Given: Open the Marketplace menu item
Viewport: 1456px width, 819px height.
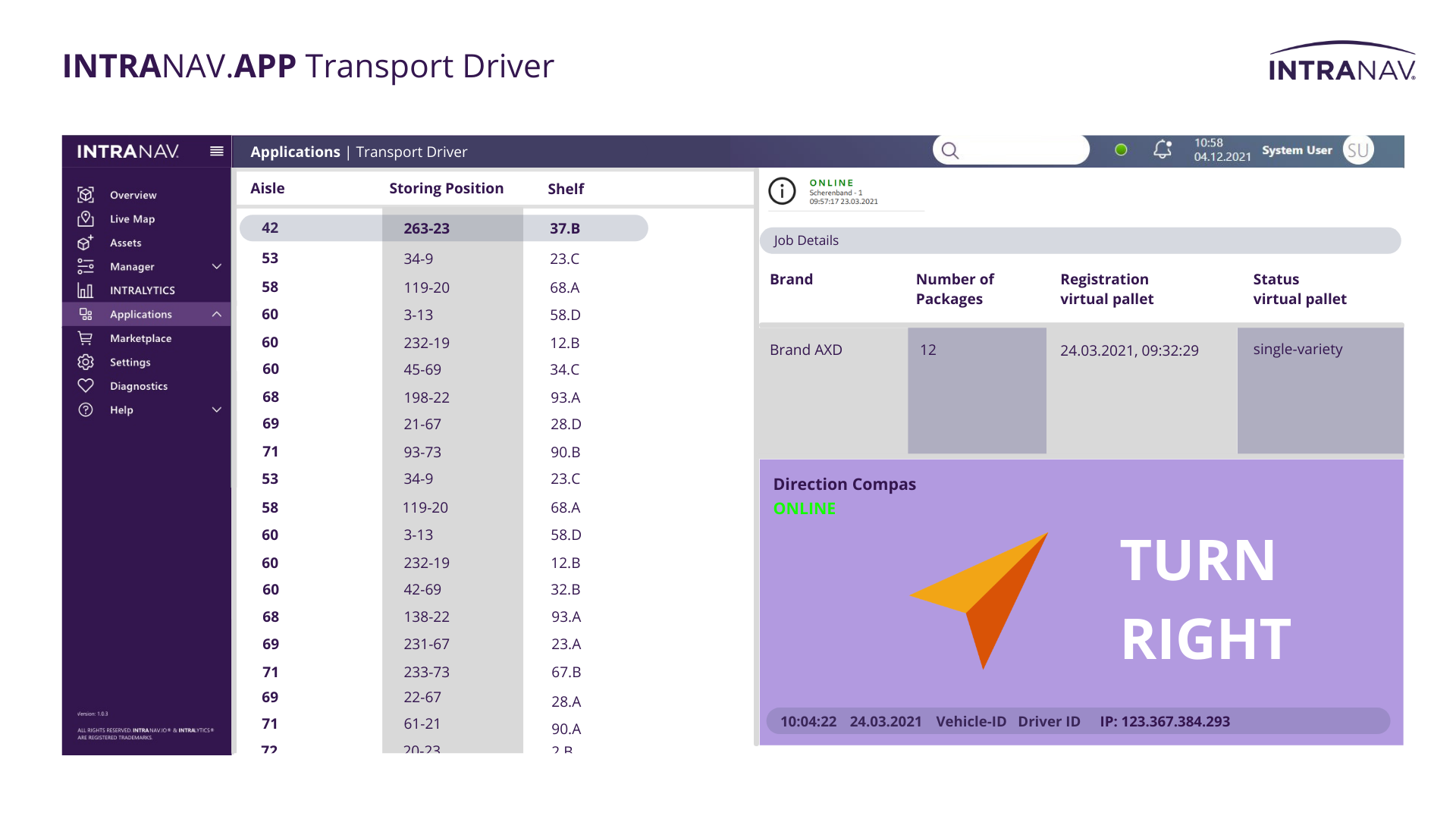Looking at the screenshot, I should (141, 338).
